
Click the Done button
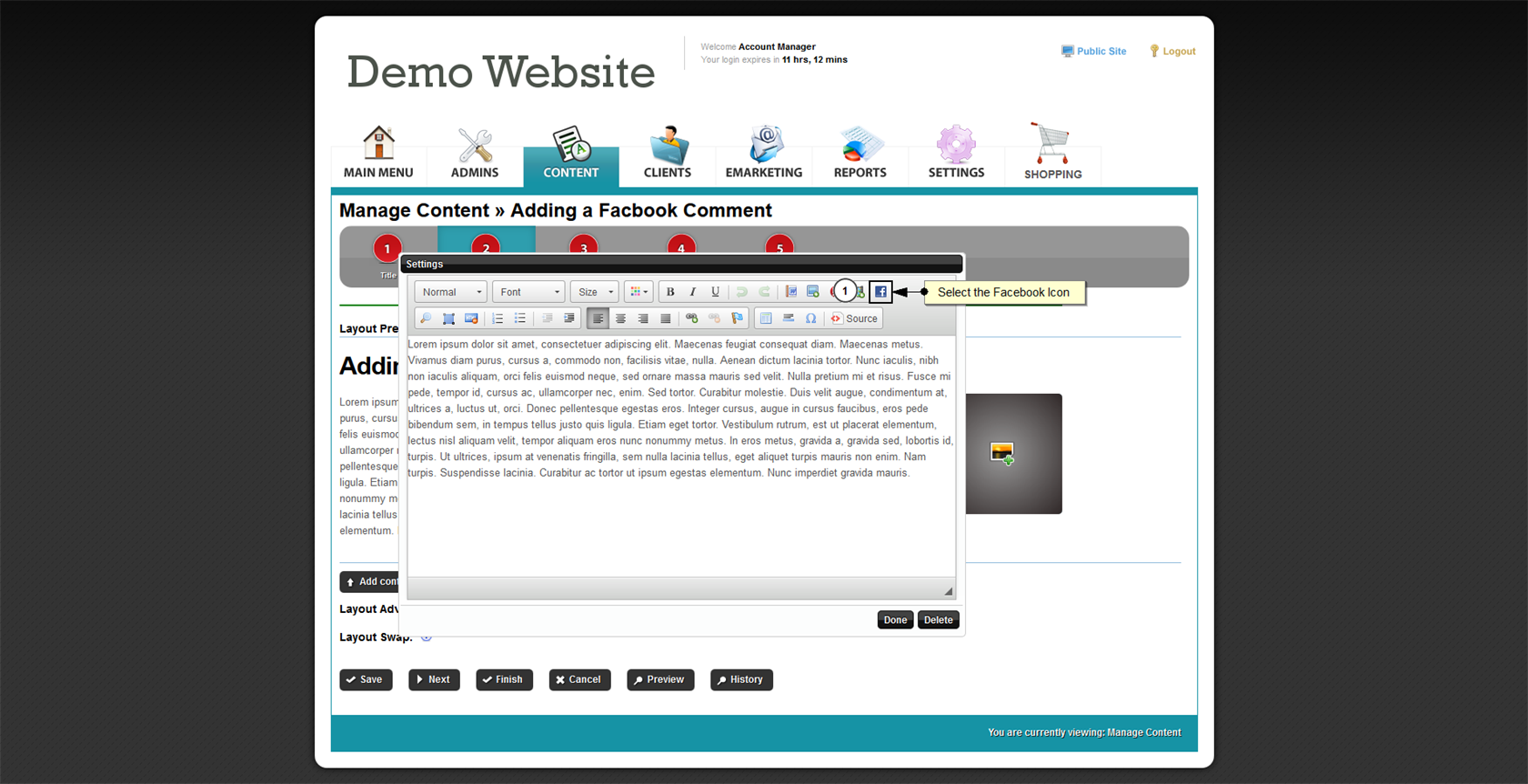tap(895, 620)
